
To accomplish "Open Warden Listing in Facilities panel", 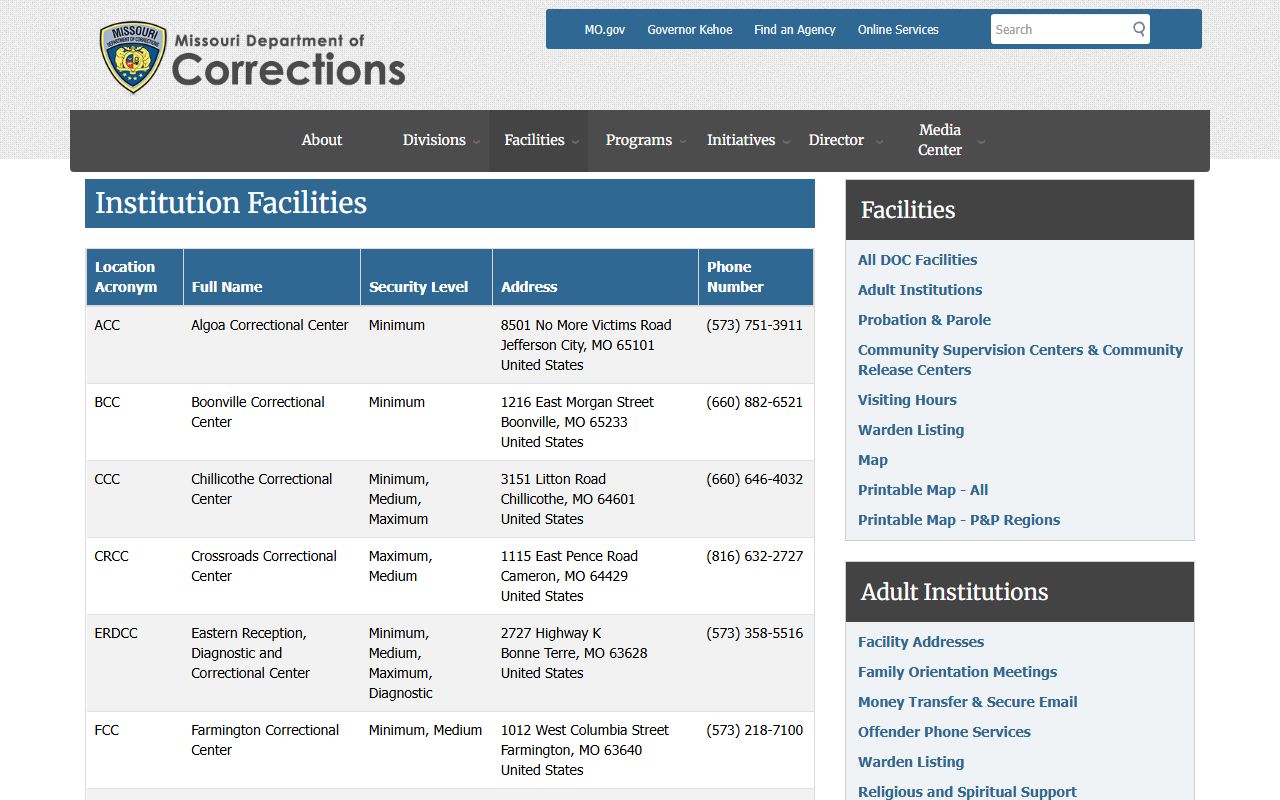I will pos(911,430).
